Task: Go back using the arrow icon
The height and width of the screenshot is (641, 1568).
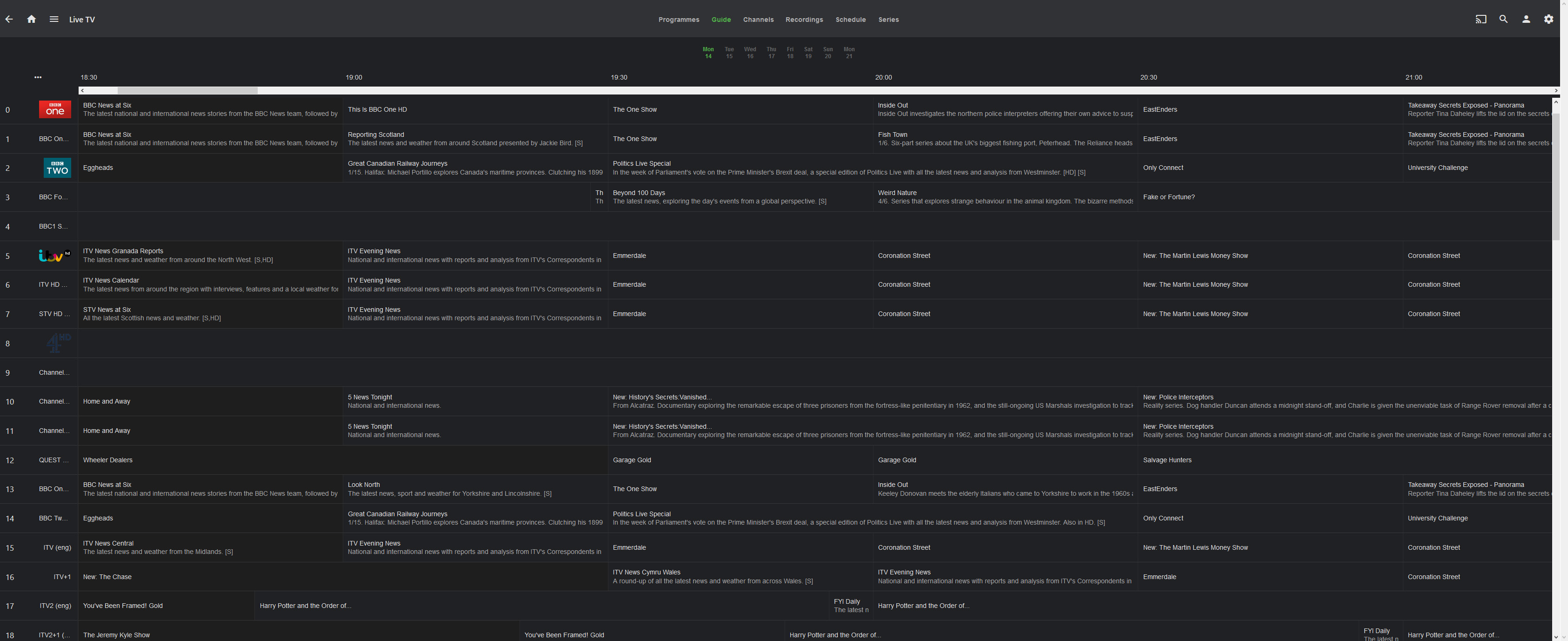Action: pyautogui.click(x=9, y=20)
